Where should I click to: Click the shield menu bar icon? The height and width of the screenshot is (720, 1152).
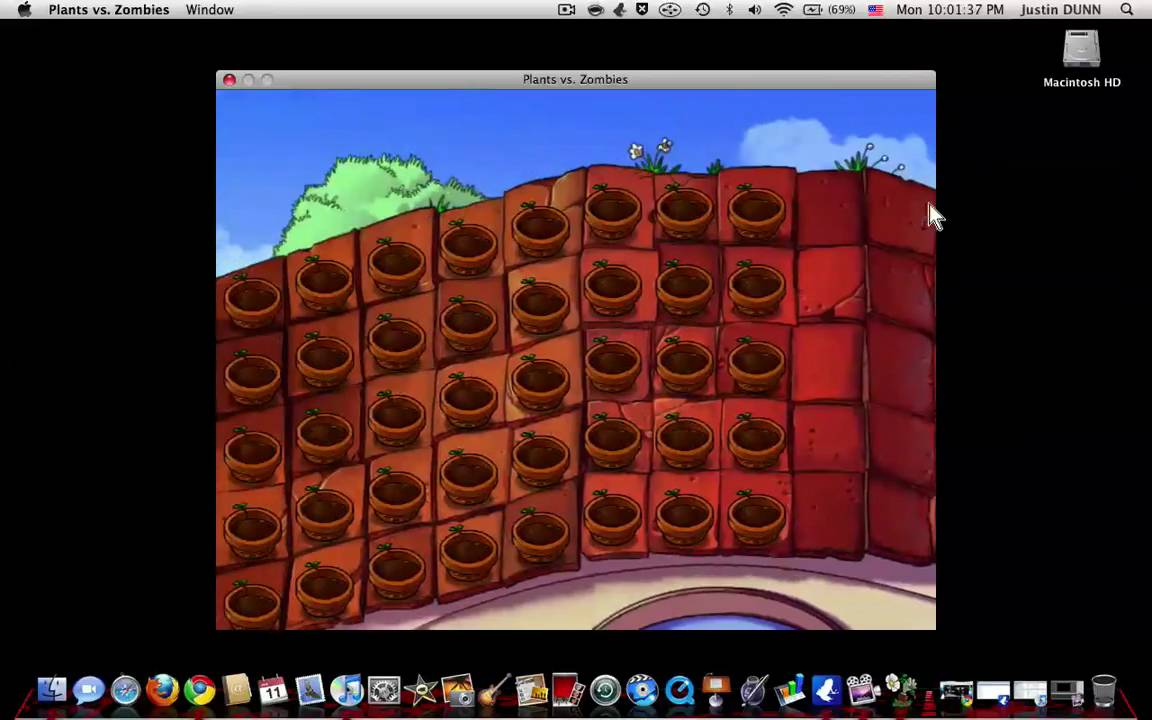tap(642, 10)
